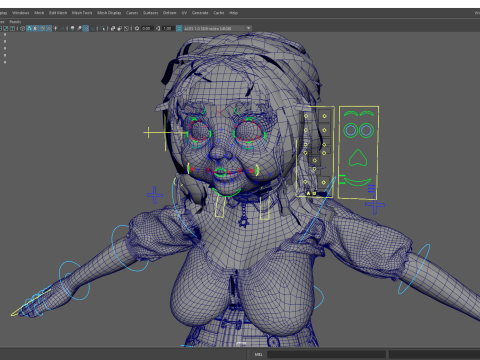Select the left eye circle in face GUI
Screen dimensions: 480x360
351,130
